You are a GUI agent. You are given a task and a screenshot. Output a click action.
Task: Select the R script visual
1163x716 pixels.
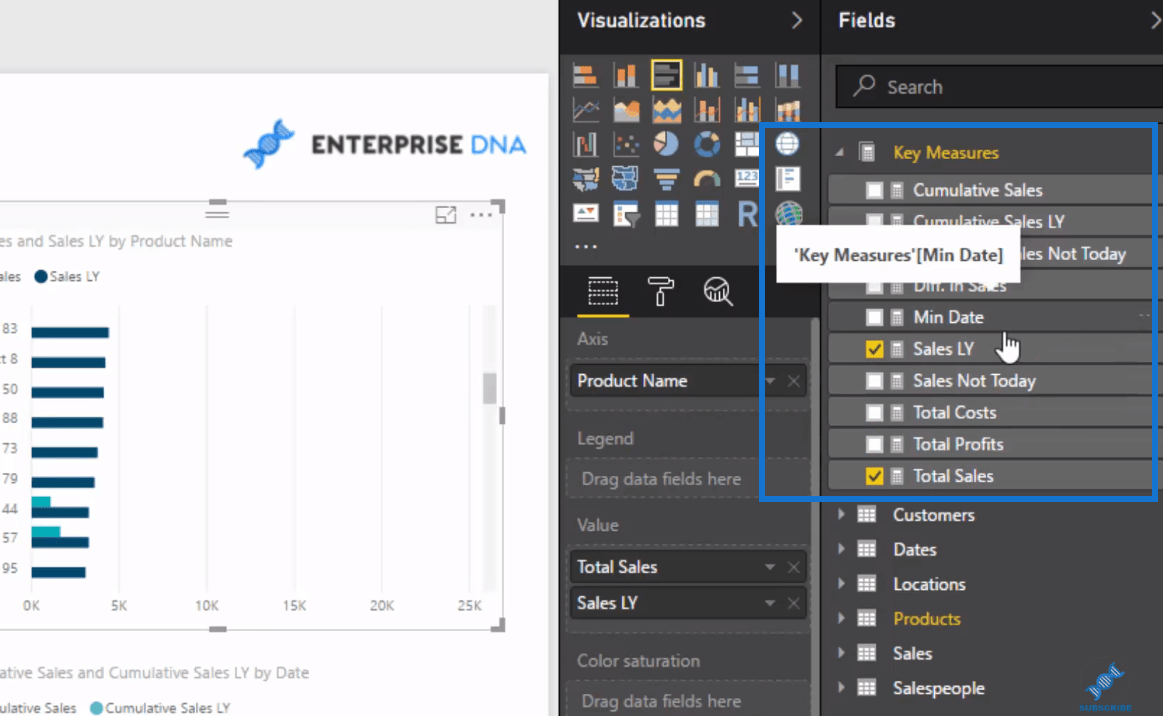click(x=747, y=214)
